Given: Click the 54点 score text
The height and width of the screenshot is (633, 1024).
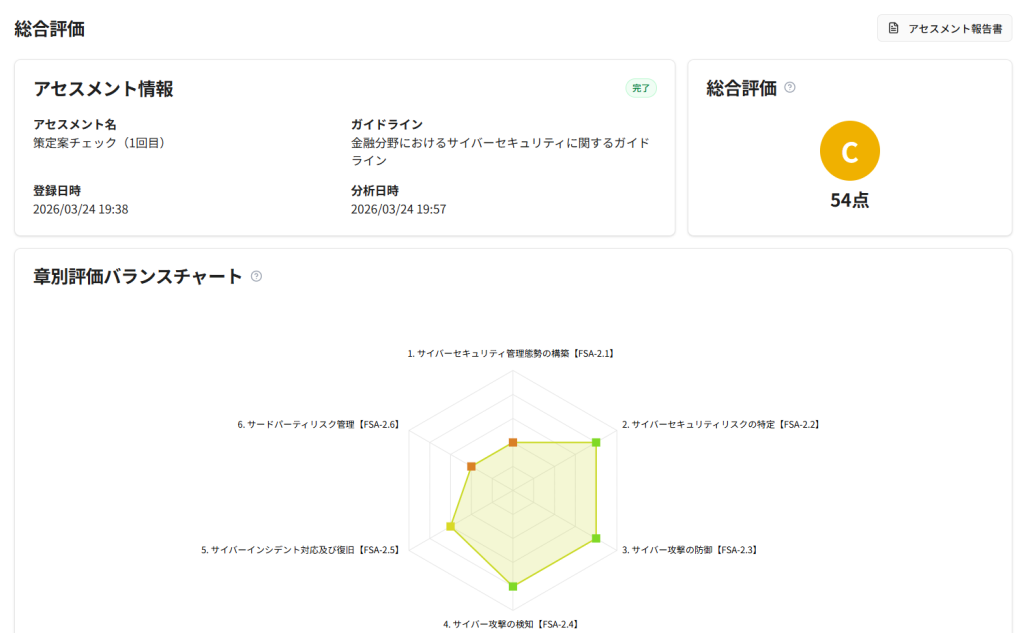Looking at the screenshot, I should pyautogui.click(x=849, y=200).
